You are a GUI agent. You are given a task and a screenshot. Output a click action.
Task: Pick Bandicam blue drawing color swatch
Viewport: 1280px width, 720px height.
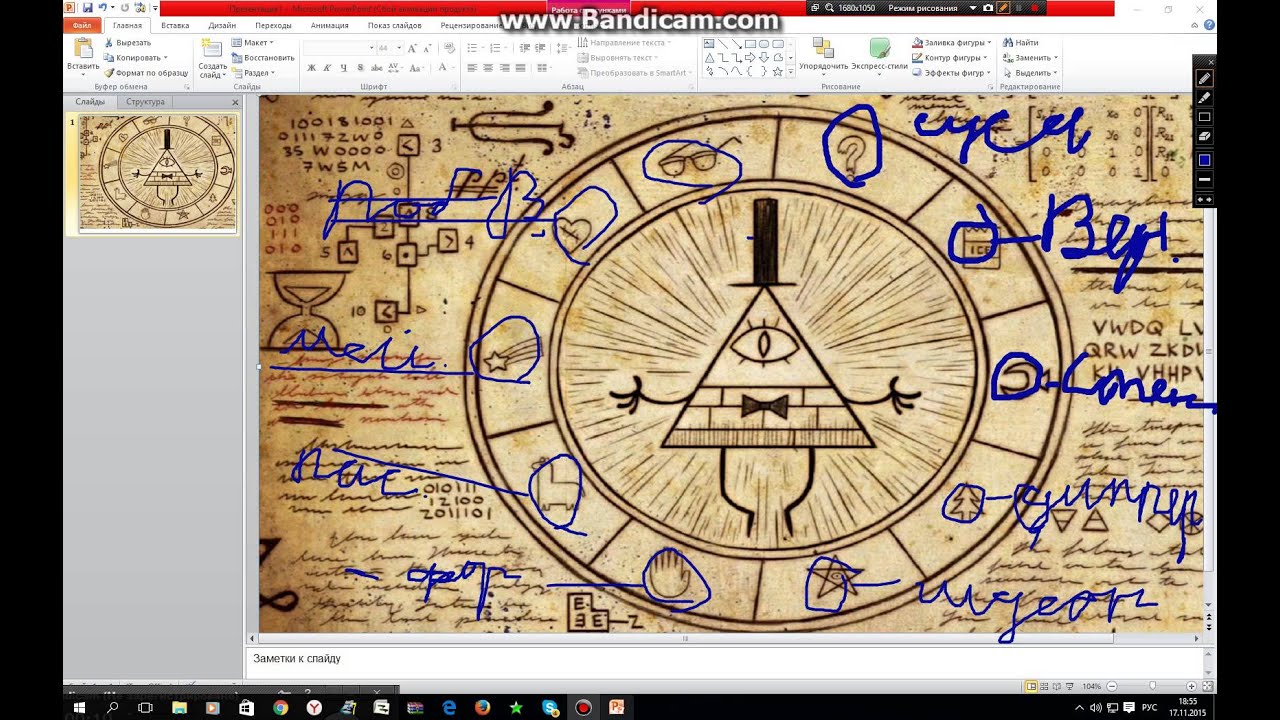click(x=1204, y=160)
